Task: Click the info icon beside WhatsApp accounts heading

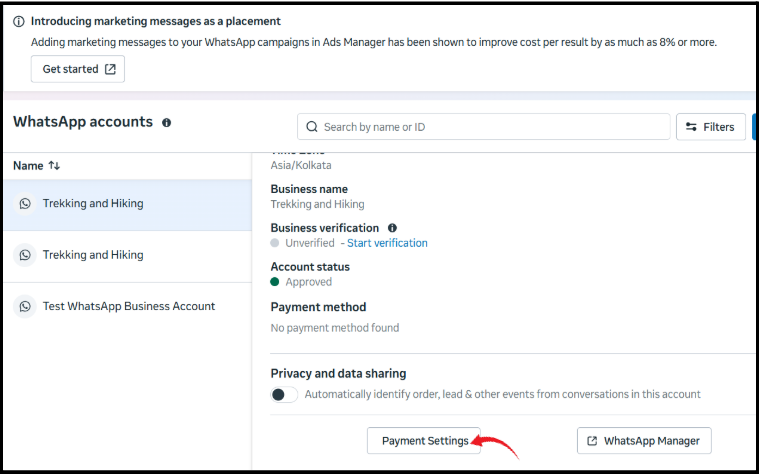Action: coord(167,123)
